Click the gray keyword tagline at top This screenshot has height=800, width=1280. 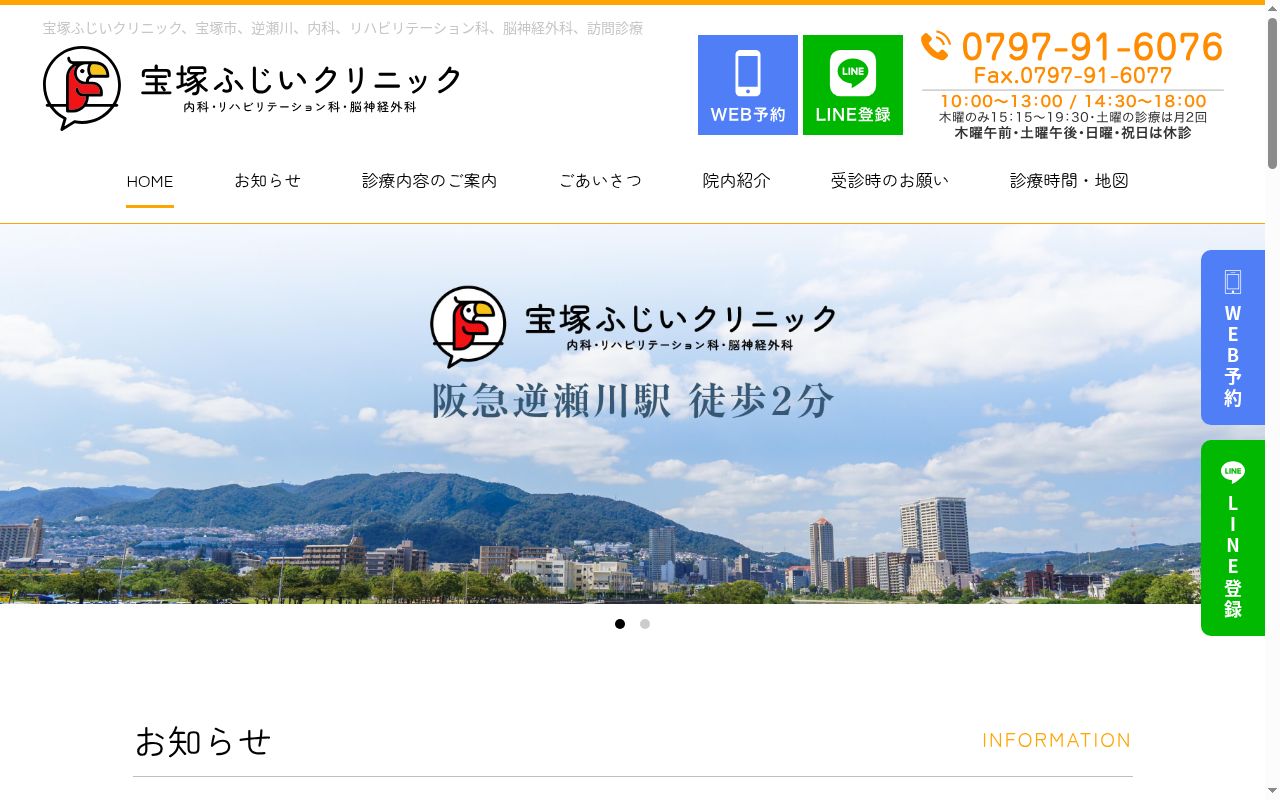pyautogui.click(x=343, y=28)
